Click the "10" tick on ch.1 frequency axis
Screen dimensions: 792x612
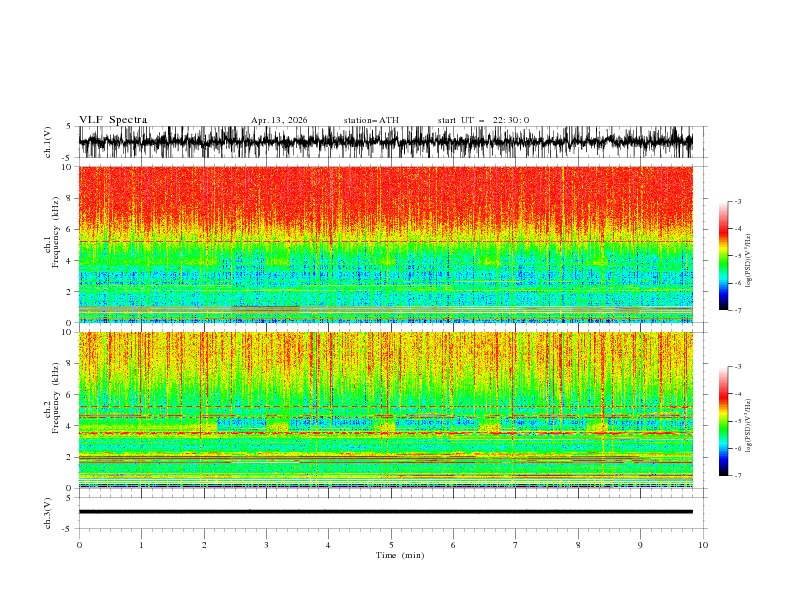pos(67,167)
